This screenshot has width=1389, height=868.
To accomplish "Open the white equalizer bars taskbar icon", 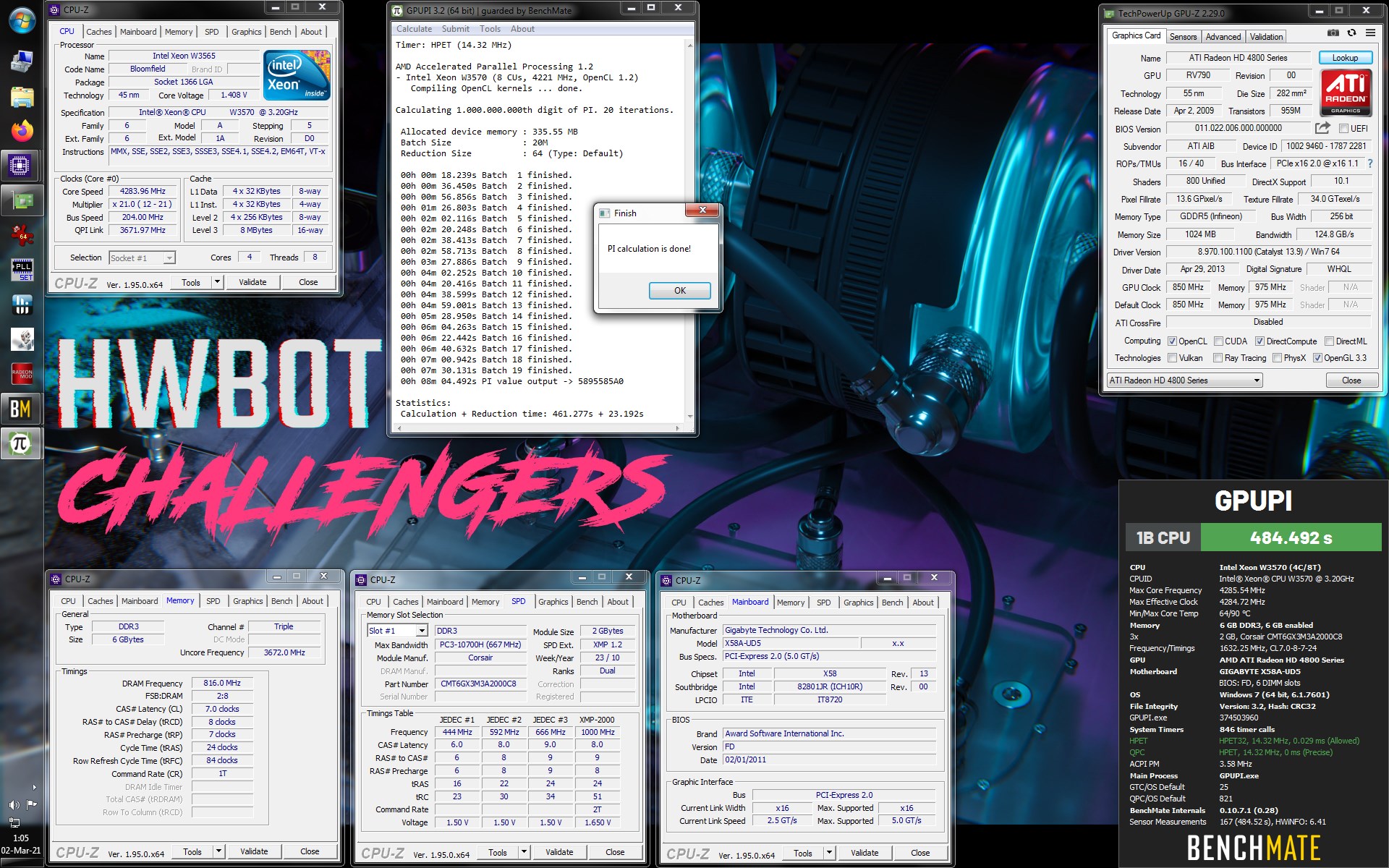I will 22,305.
